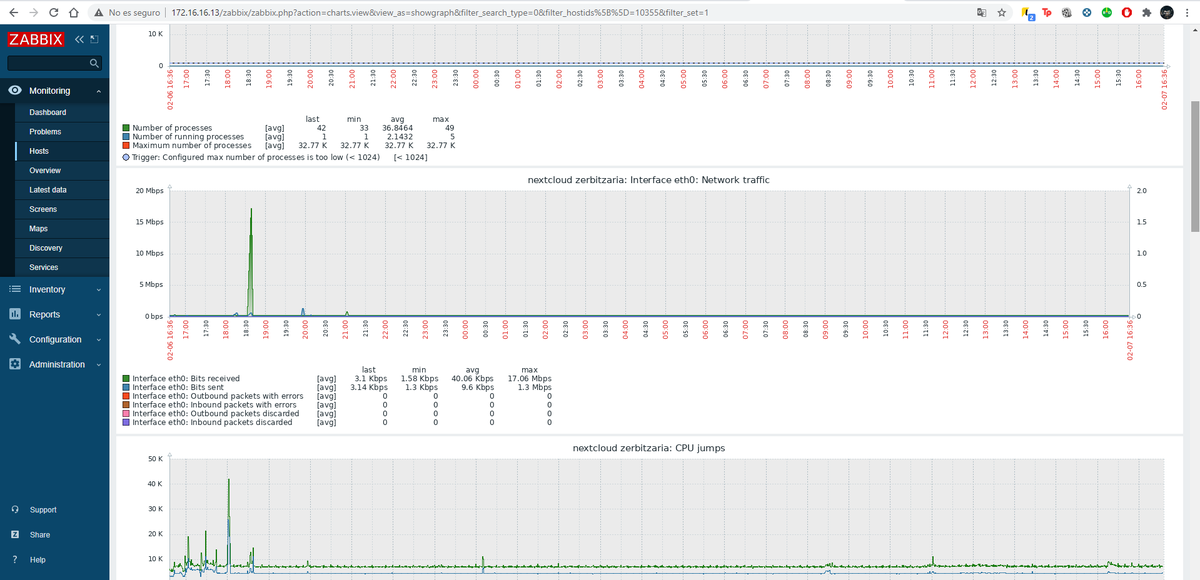The width and height of the screenshot is (1200, 580).
Task: Click the blue circular extension icon
Action: (1087, 13)
